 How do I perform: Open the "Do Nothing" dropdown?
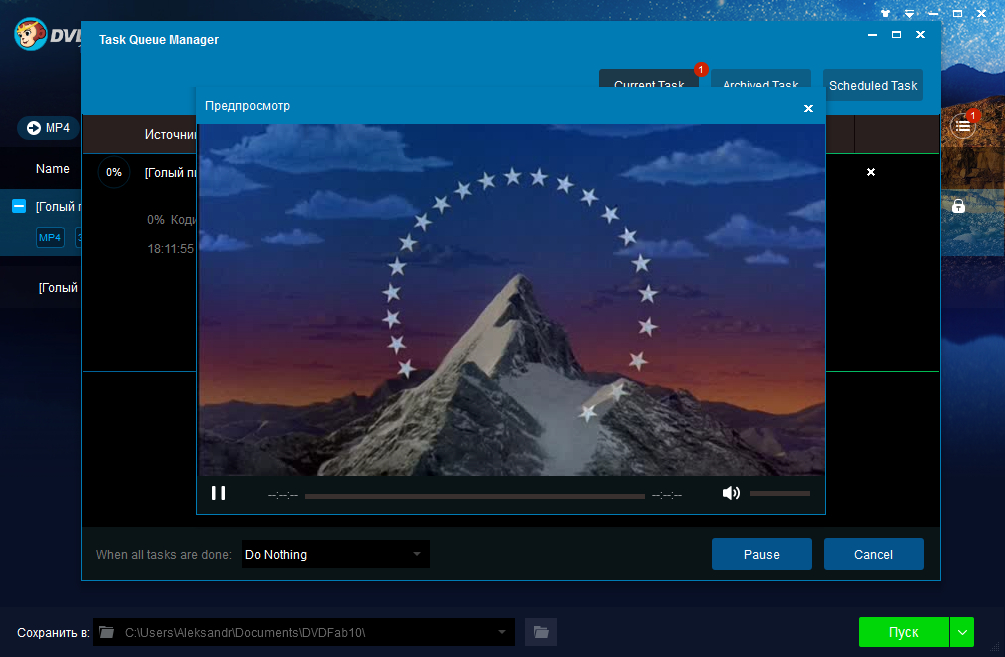click(335, 554)
